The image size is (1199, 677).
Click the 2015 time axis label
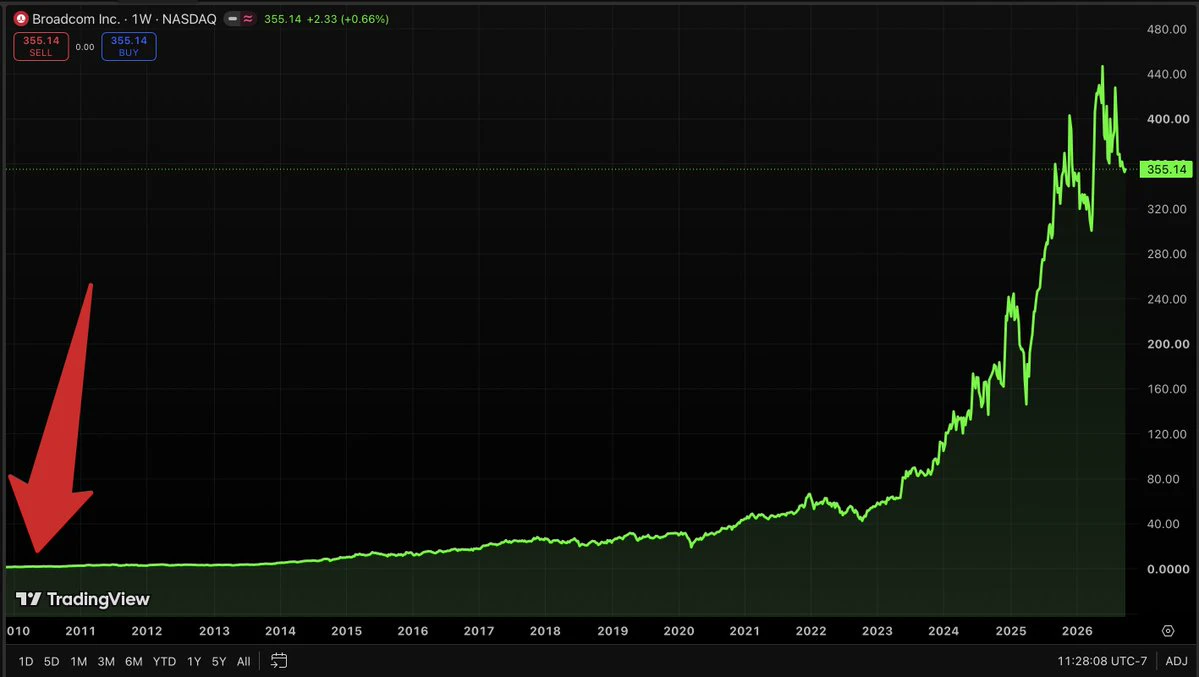pyautogui.click(x=346, y=631)
